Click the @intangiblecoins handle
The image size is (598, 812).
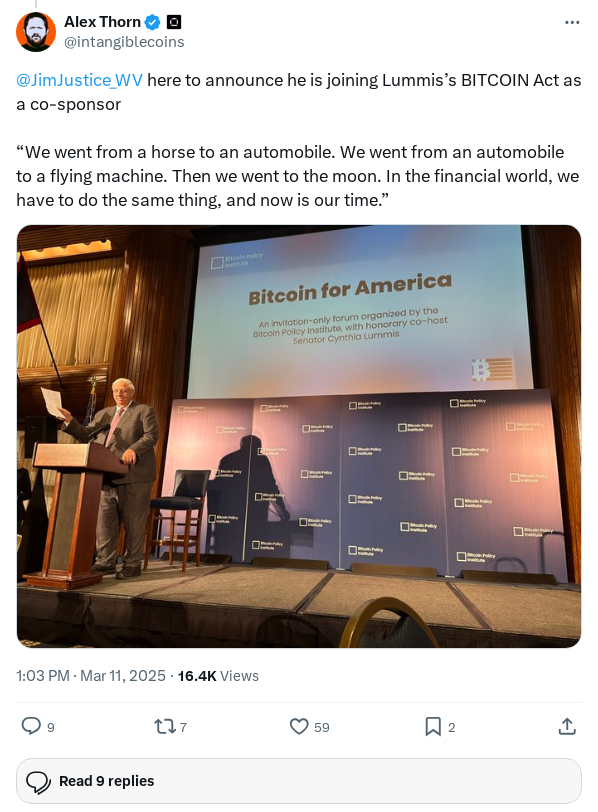[x=124, y=42]
